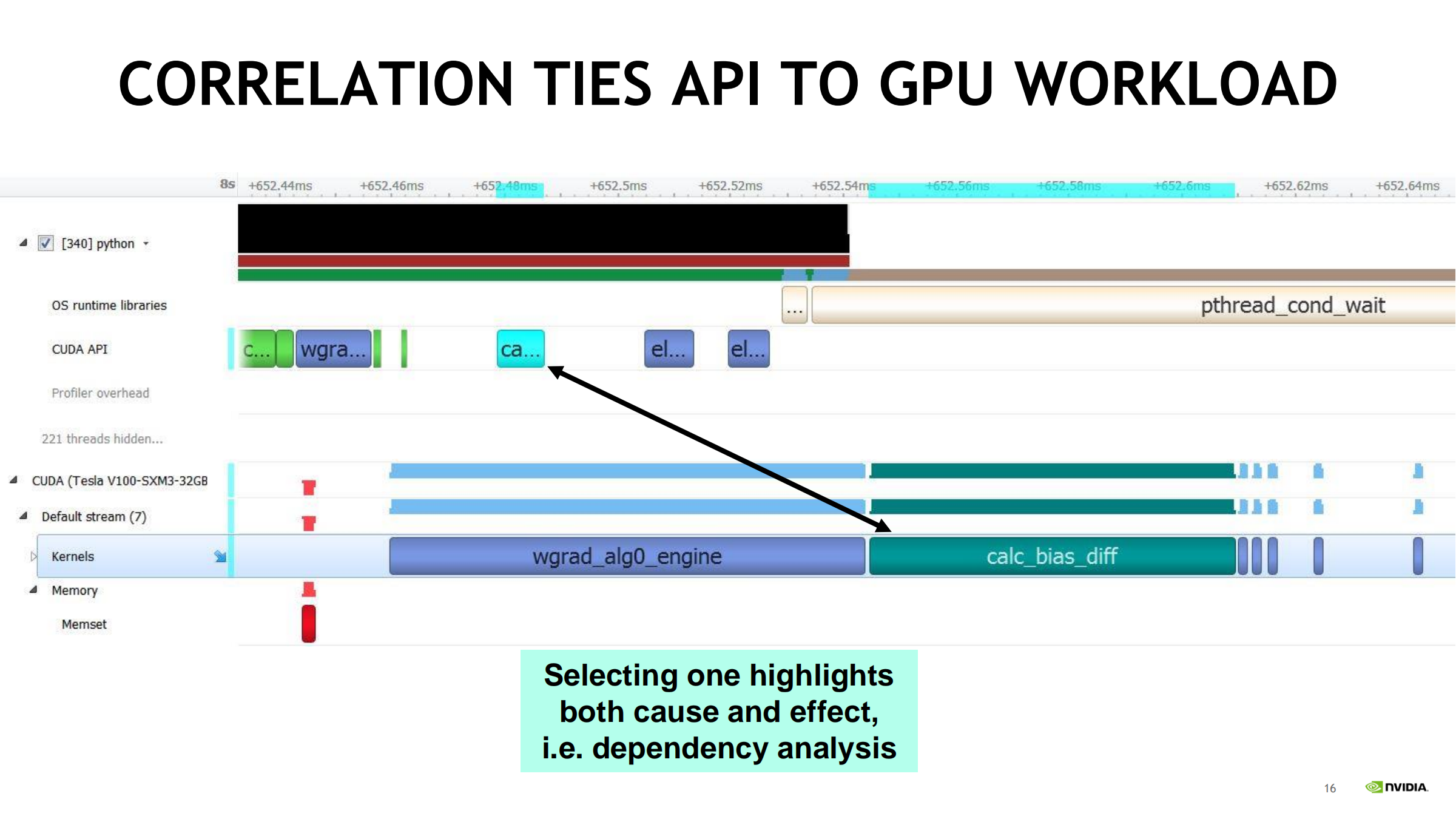Expand the Kernels row triangle

click(x=33, y=556)
